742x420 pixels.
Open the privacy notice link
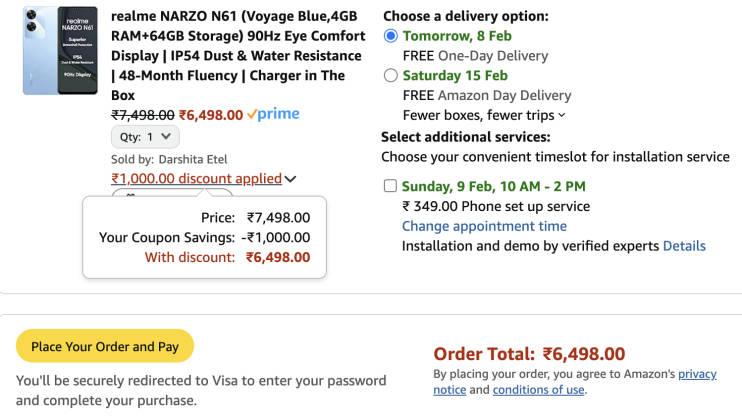(x=697, y=374)
